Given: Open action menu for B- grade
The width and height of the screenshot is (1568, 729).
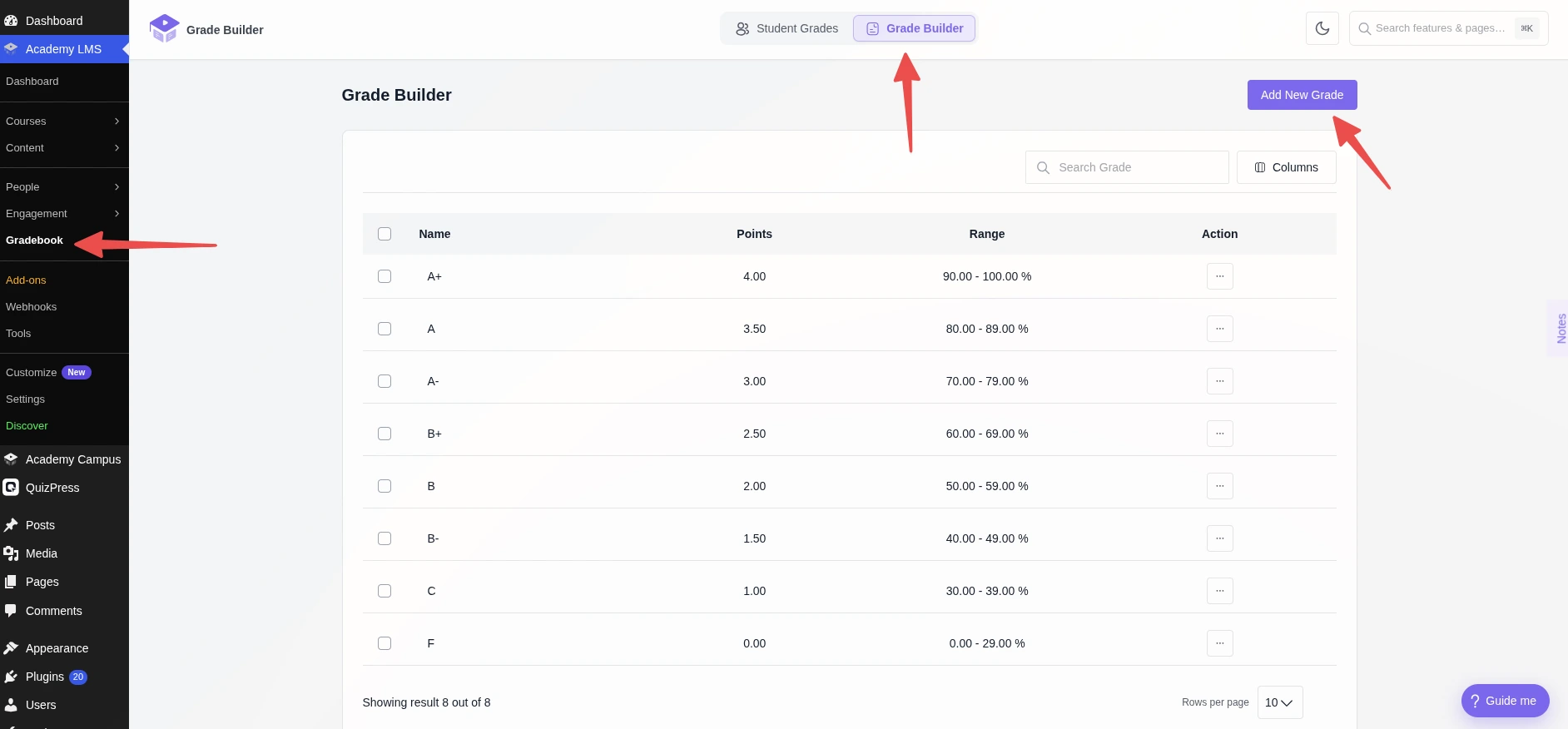Looking at the screenshot, I should (1219, 538).
